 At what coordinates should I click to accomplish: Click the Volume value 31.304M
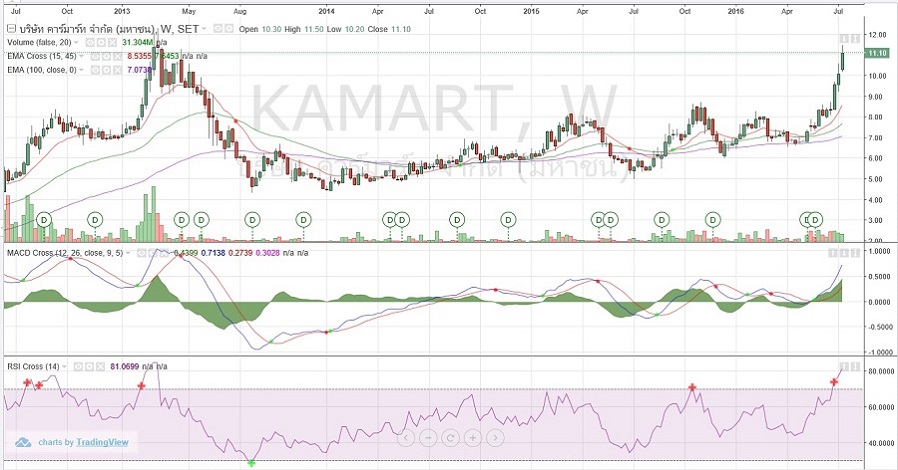click(x=138, y=42)
